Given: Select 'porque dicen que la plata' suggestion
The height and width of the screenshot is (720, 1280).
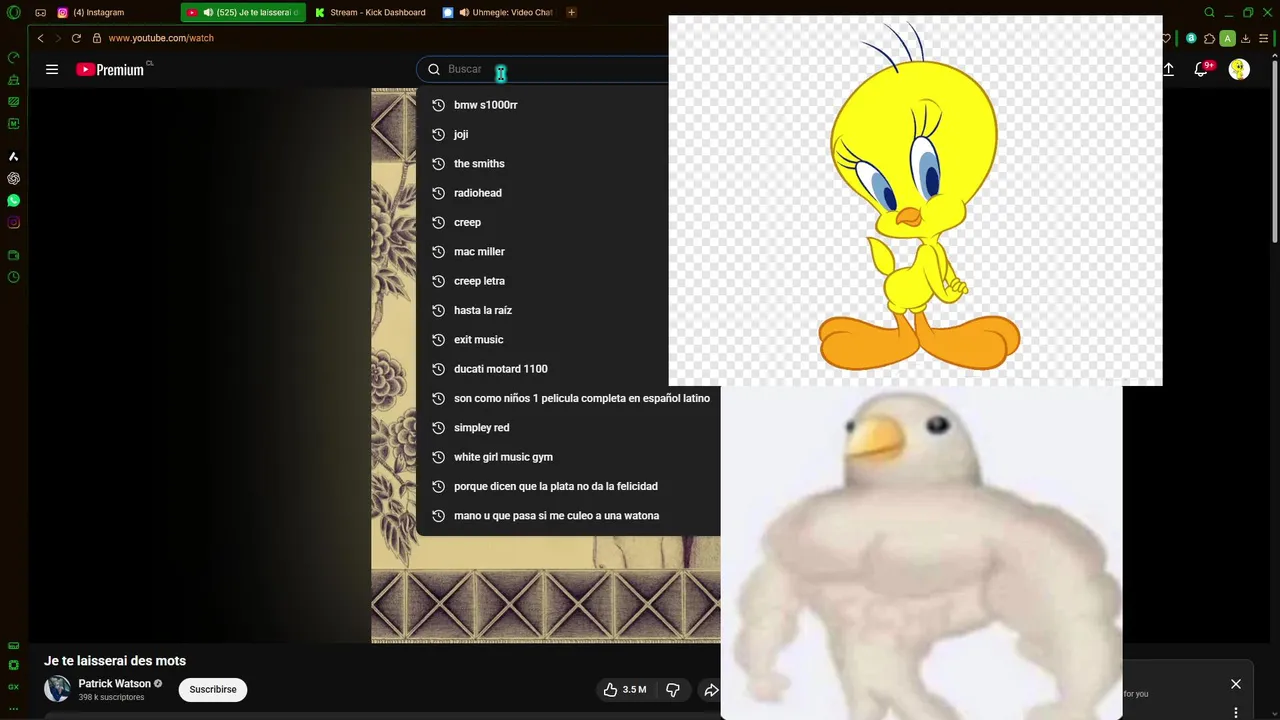Looking at the screenshot, I should coord(568,486).
